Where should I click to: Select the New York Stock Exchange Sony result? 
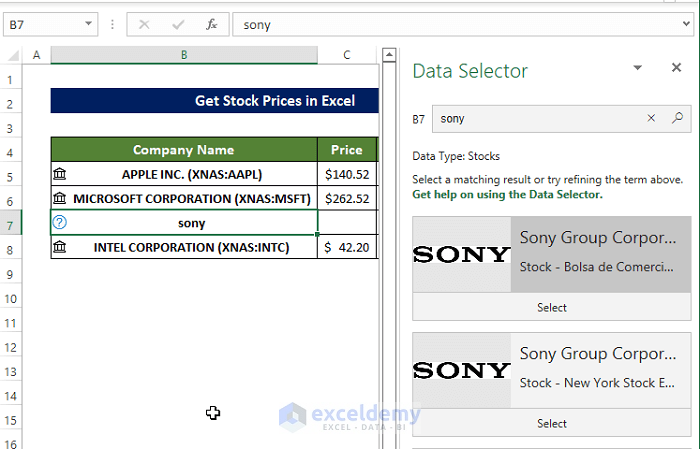(x=551, y=423)
